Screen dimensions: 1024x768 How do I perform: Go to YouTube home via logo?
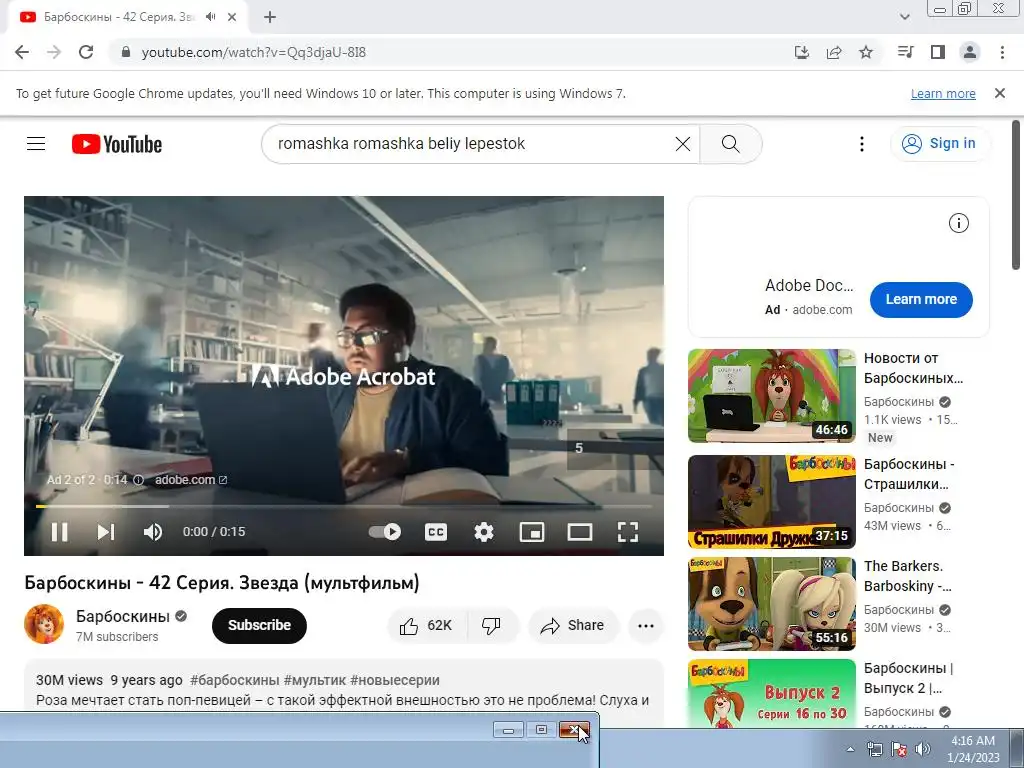click(x=117, y=144)
